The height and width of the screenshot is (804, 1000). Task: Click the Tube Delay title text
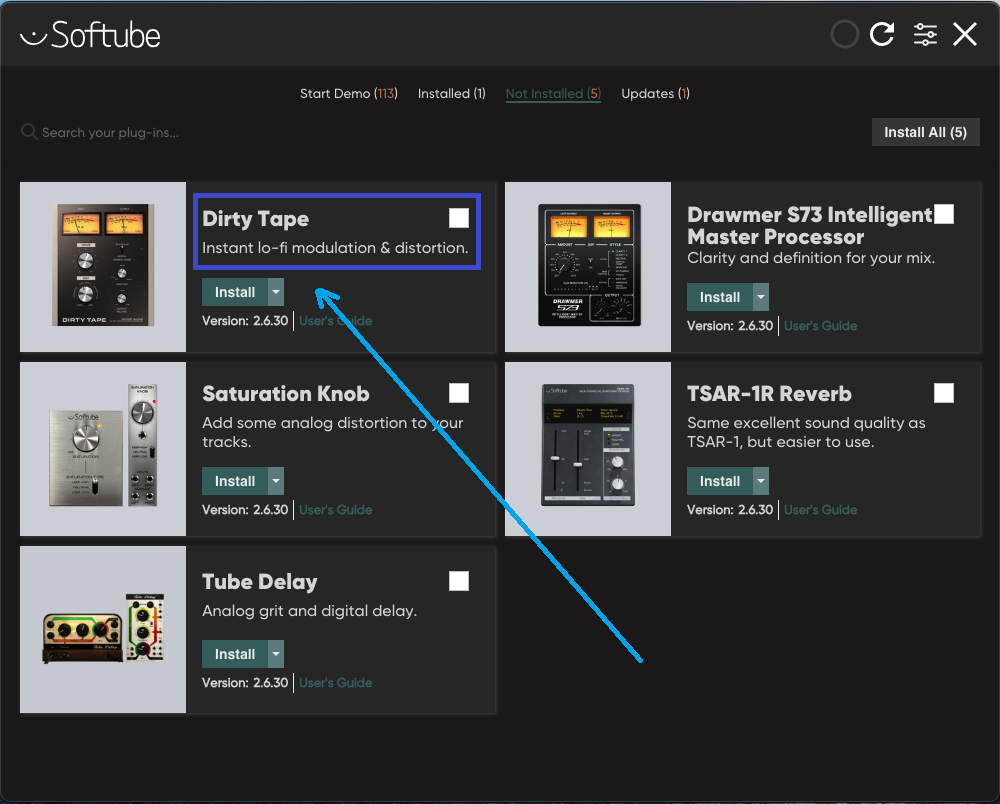pyautogui.click(x=260, y=581)
